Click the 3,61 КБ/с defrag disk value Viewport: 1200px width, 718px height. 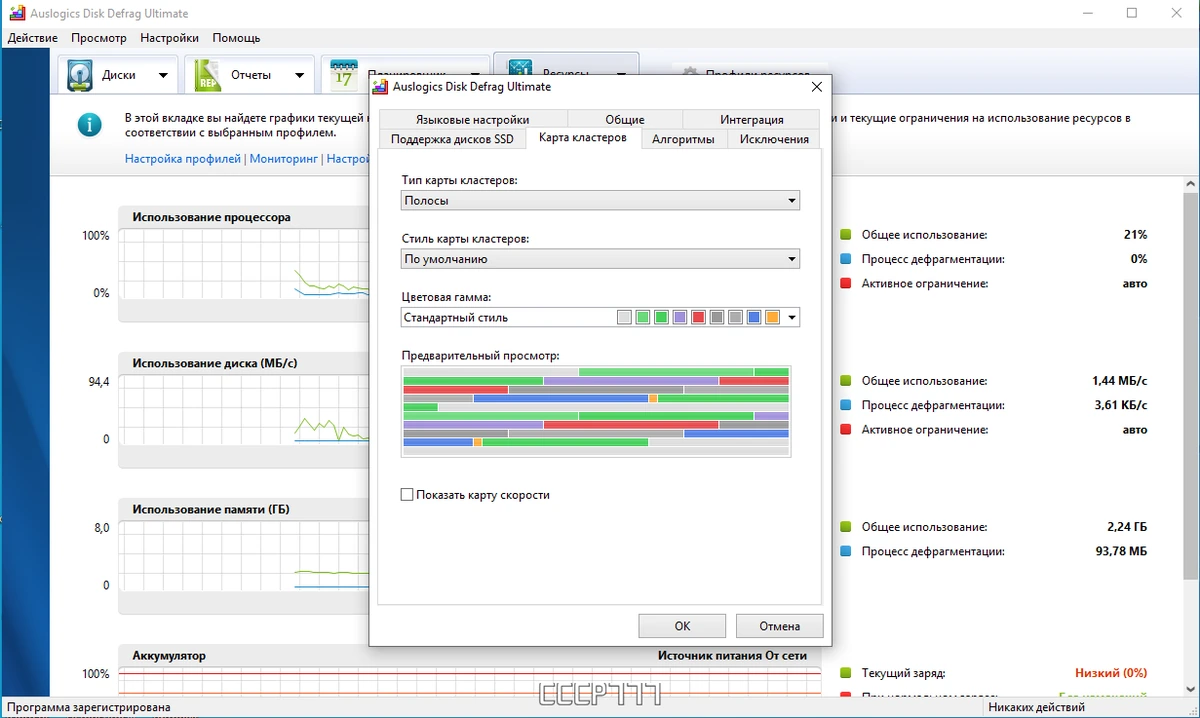pyautogui.click(x=1119, y=406)
